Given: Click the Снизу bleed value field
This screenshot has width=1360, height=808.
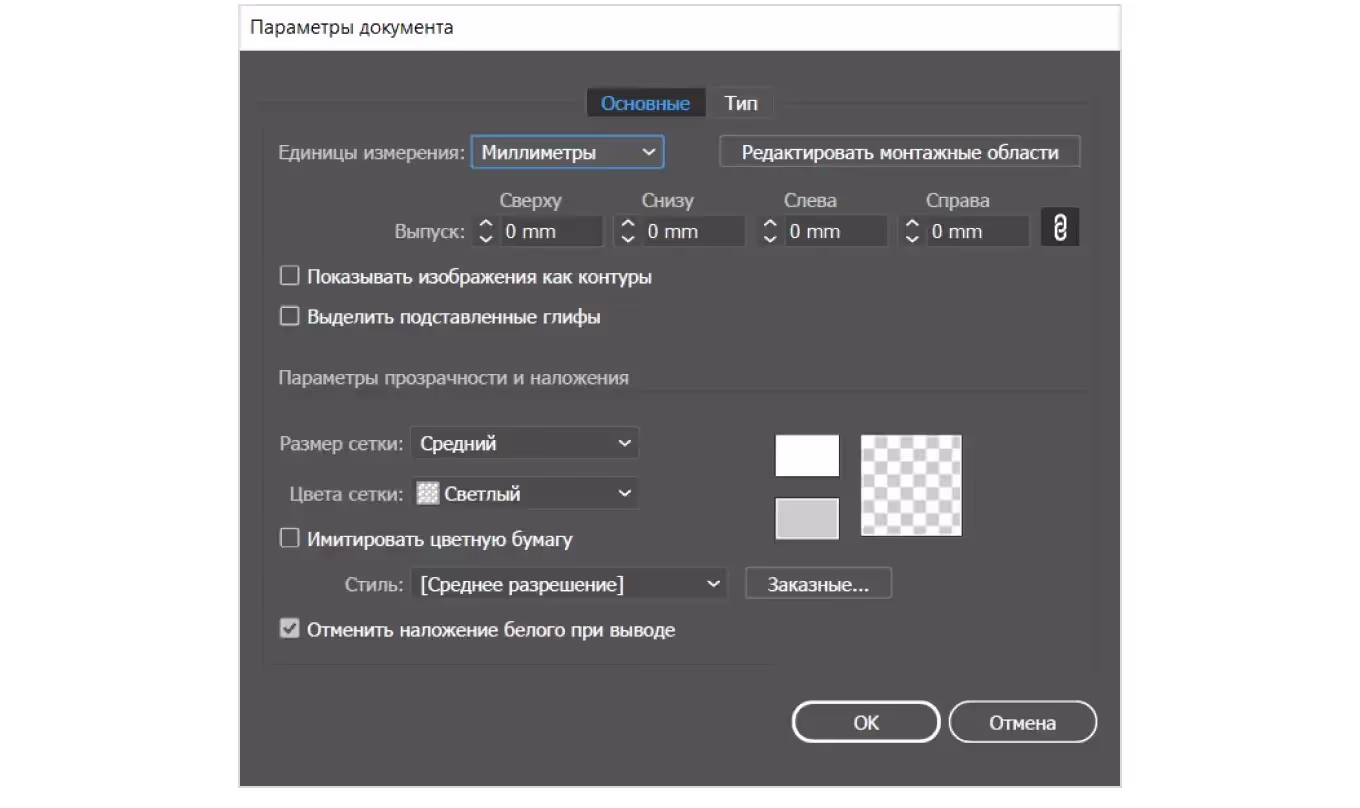Looking at the screenshot, I should point(694,231).
